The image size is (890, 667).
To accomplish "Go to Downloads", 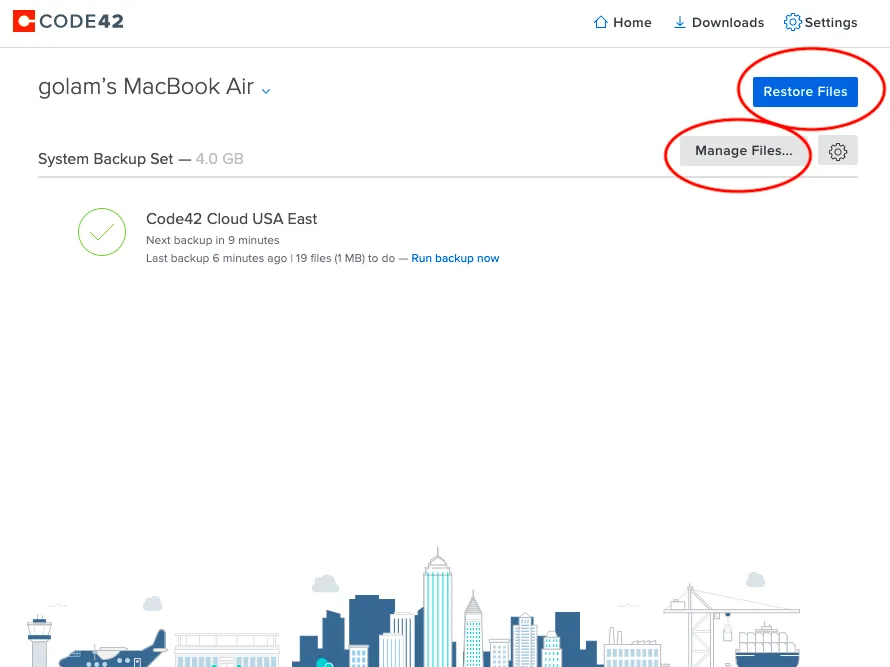I will coord(719,23).
